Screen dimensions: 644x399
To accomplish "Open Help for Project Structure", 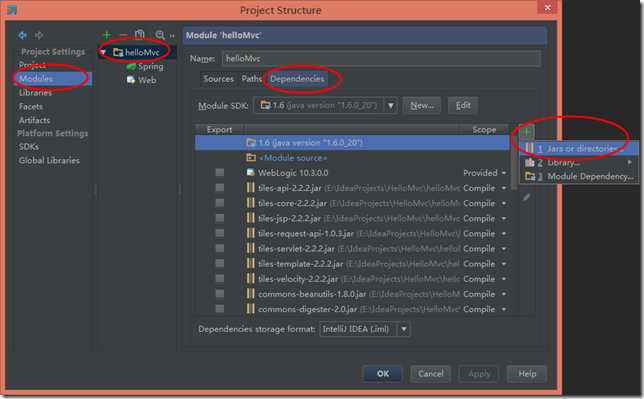I will point(527,374).
